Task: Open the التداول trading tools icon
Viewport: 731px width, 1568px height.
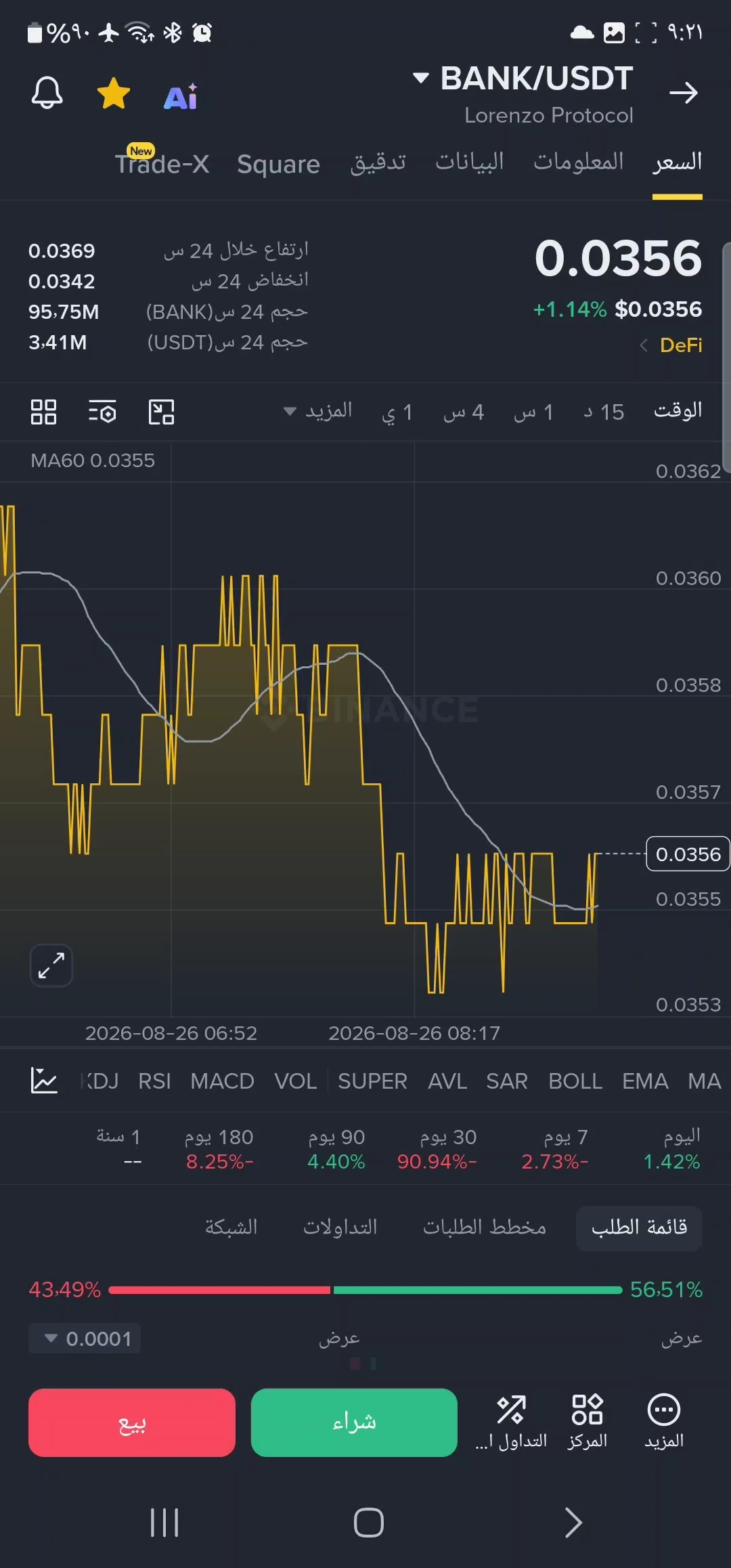Action: point(511,1421)
